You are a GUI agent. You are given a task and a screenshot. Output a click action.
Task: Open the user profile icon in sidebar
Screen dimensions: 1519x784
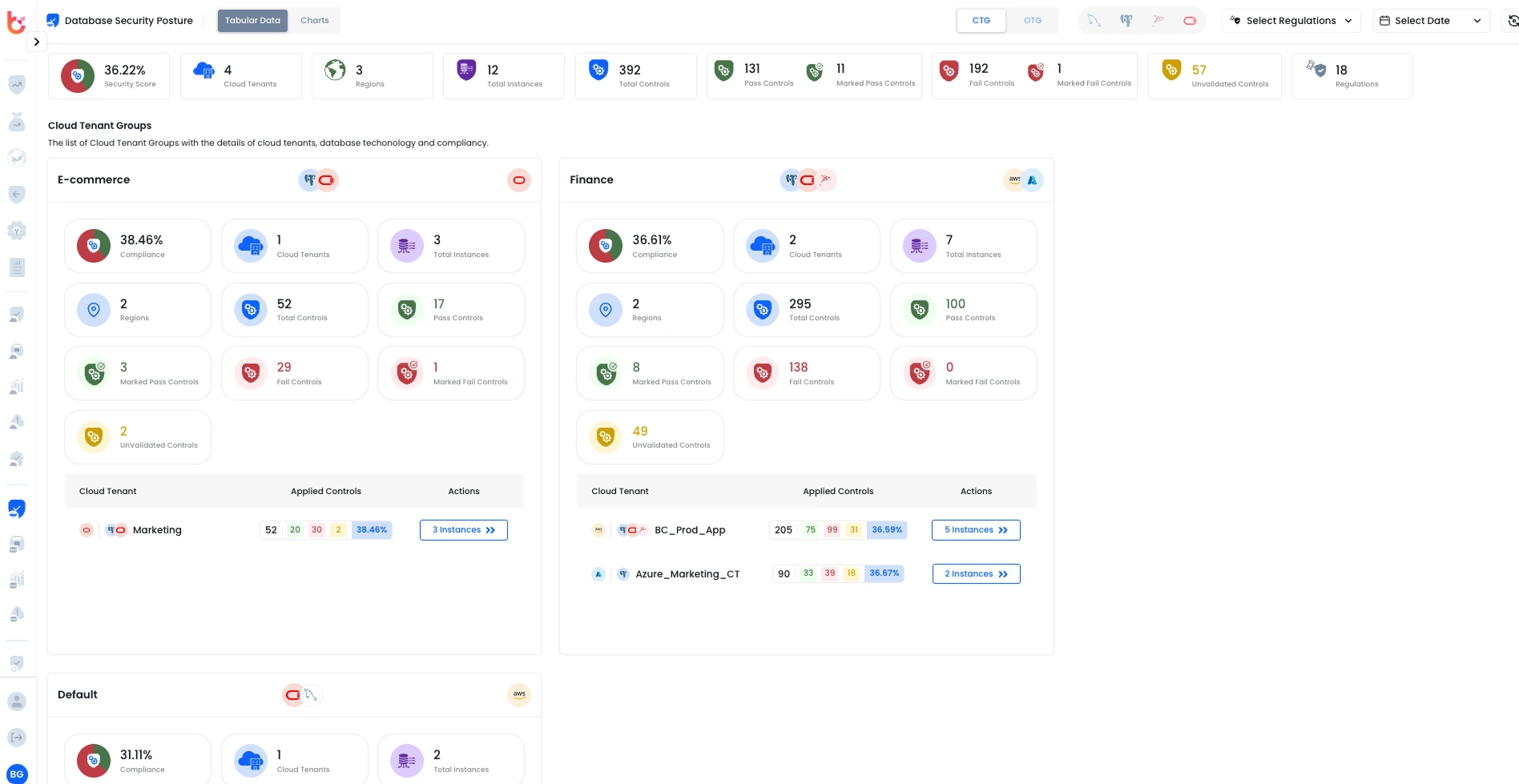tap(17, 702)
